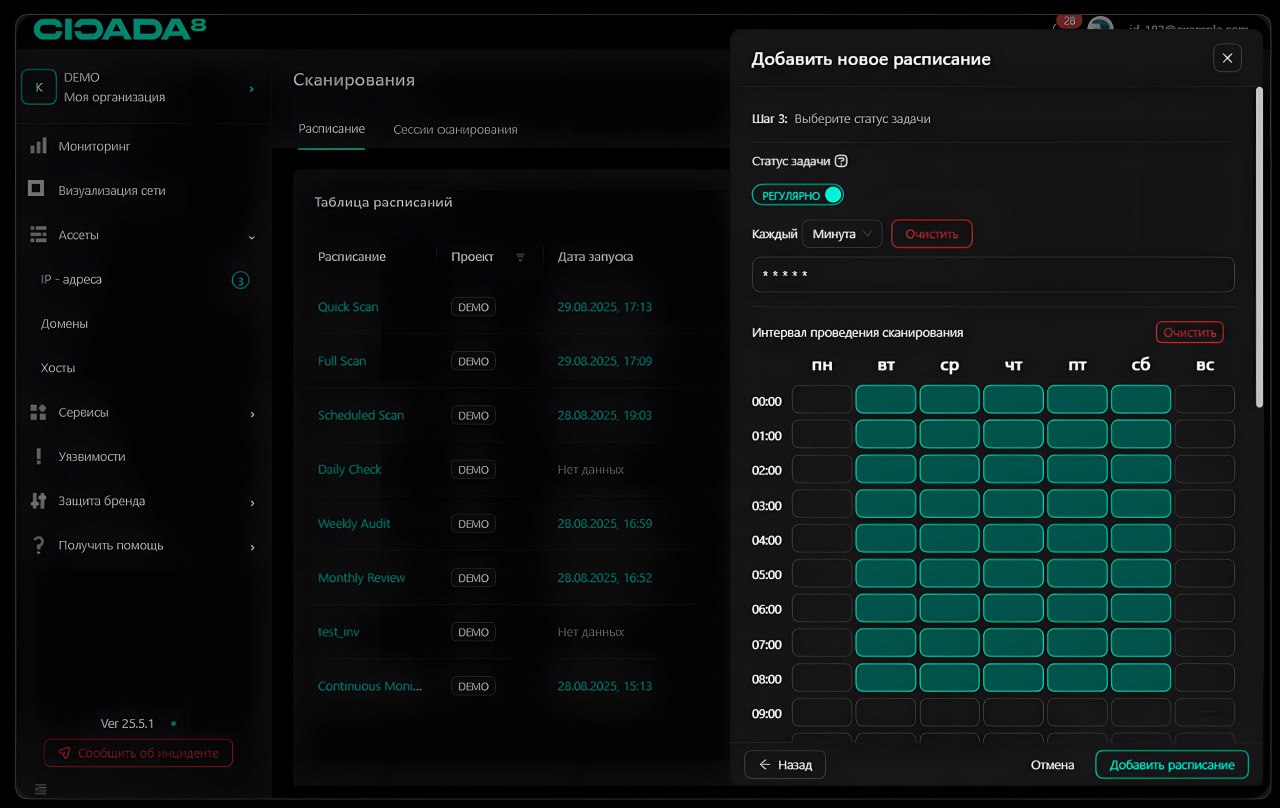Image resolution: width=1280 pixels, height=808 pixels.
Task: Click the help icon beside Статус задачи
Action: point(841,161)
